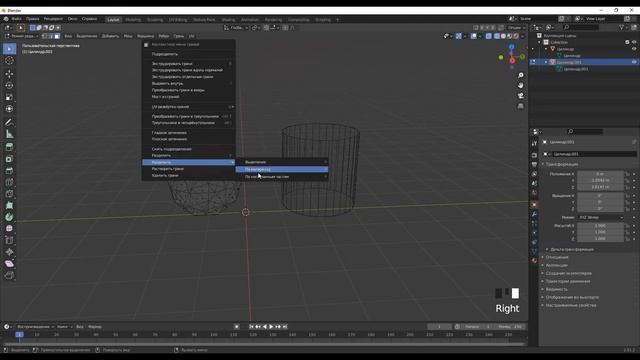Pick the Loop Cut tool

pyautogui.click(x=9, y=182)
